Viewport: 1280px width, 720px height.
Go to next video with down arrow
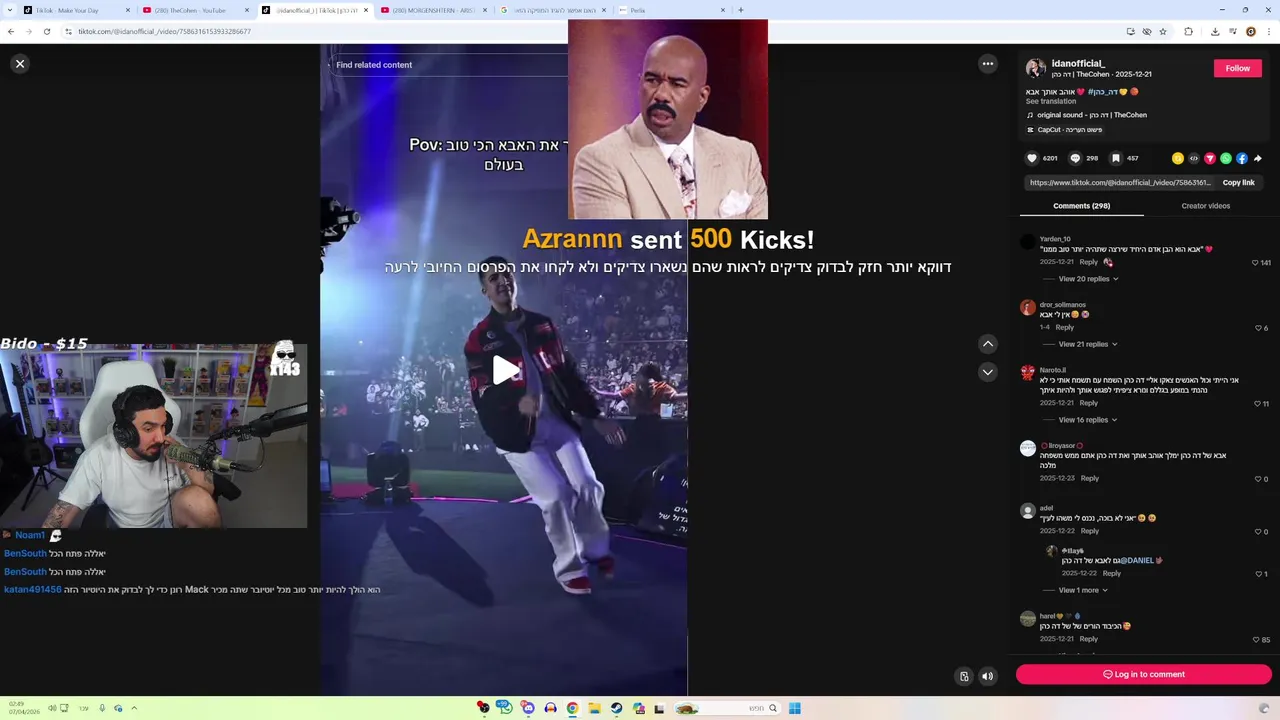tap(988, 372)
